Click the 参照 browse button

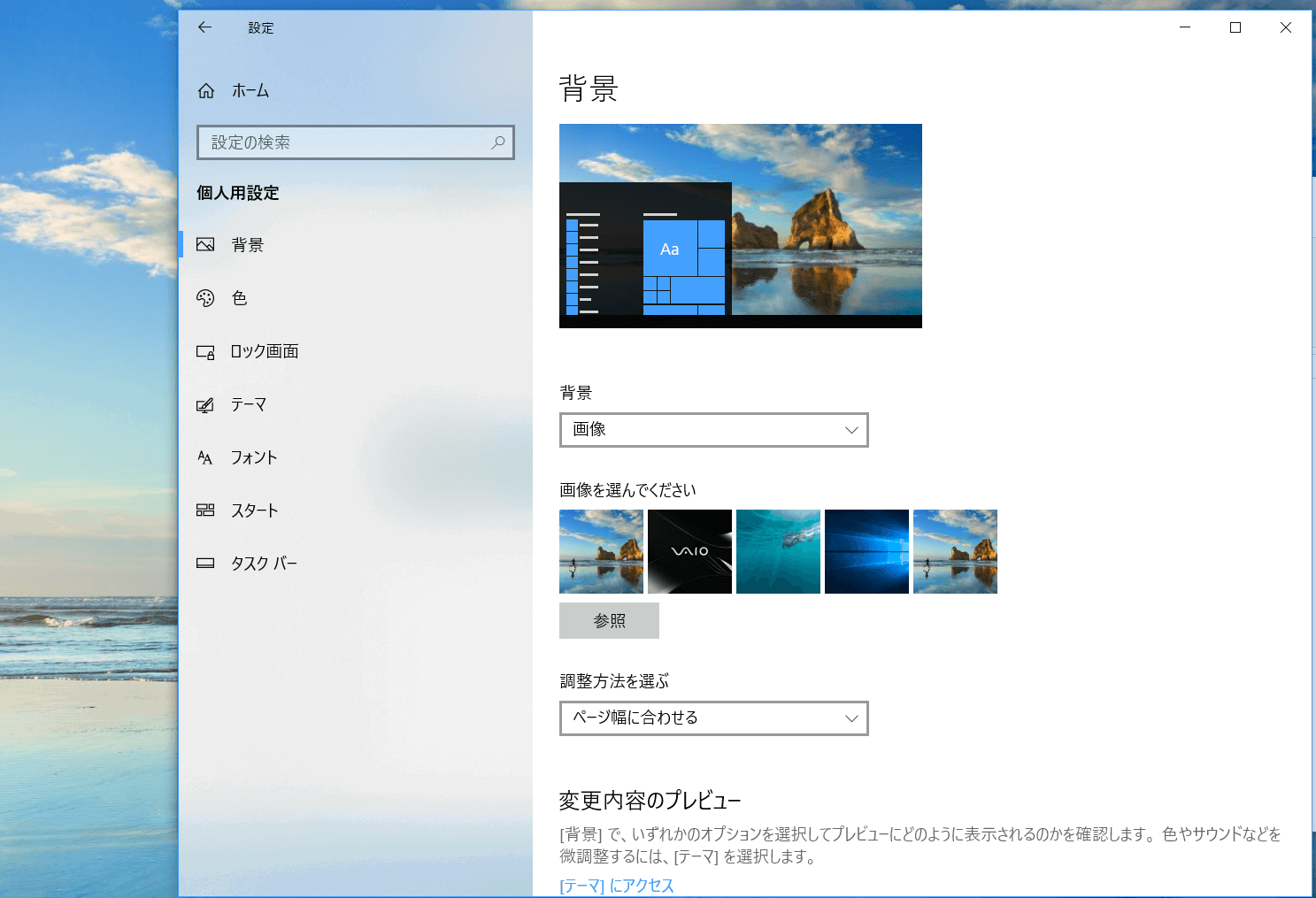click(x=609, y=621)
